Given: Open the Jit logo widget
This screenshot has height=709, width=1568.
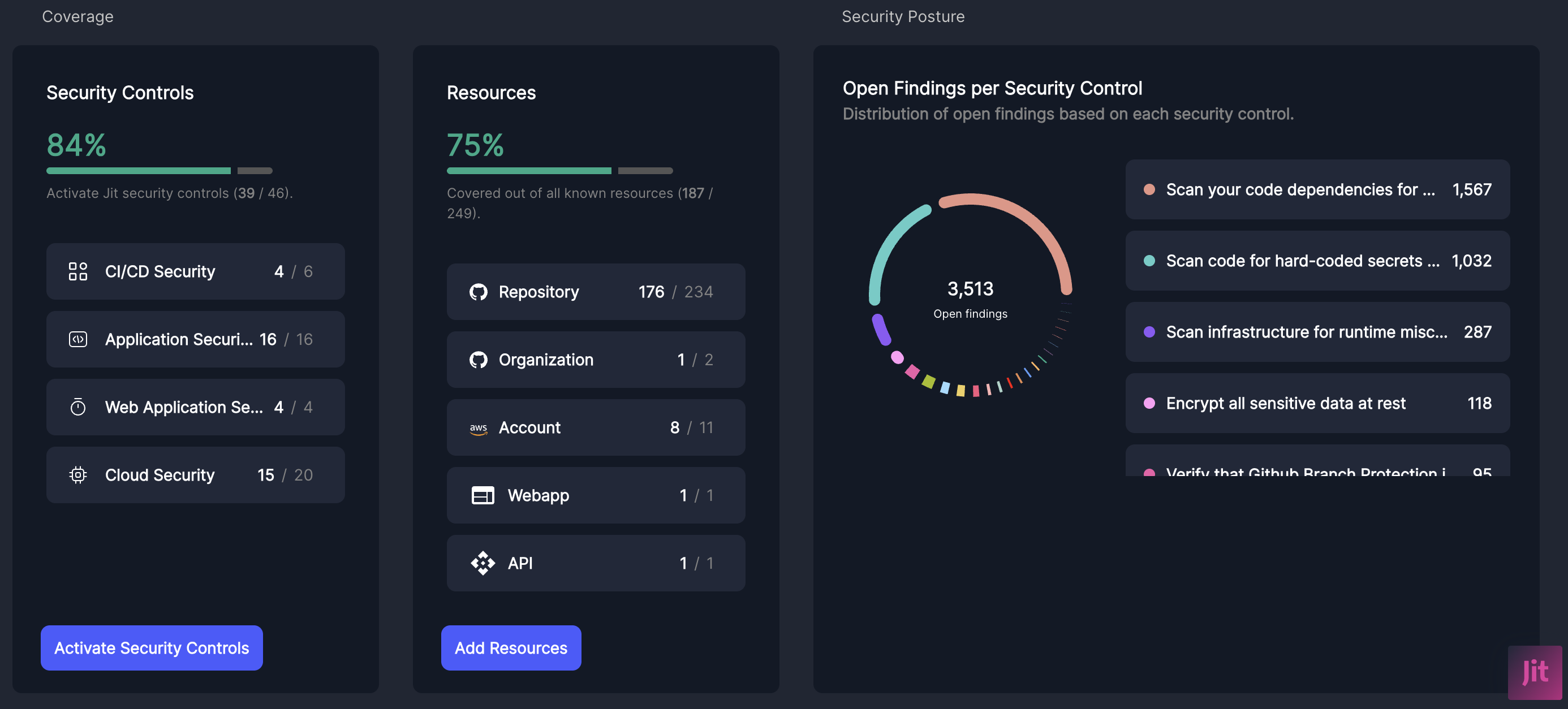Looking at the screenshot, I should 1535,672.
